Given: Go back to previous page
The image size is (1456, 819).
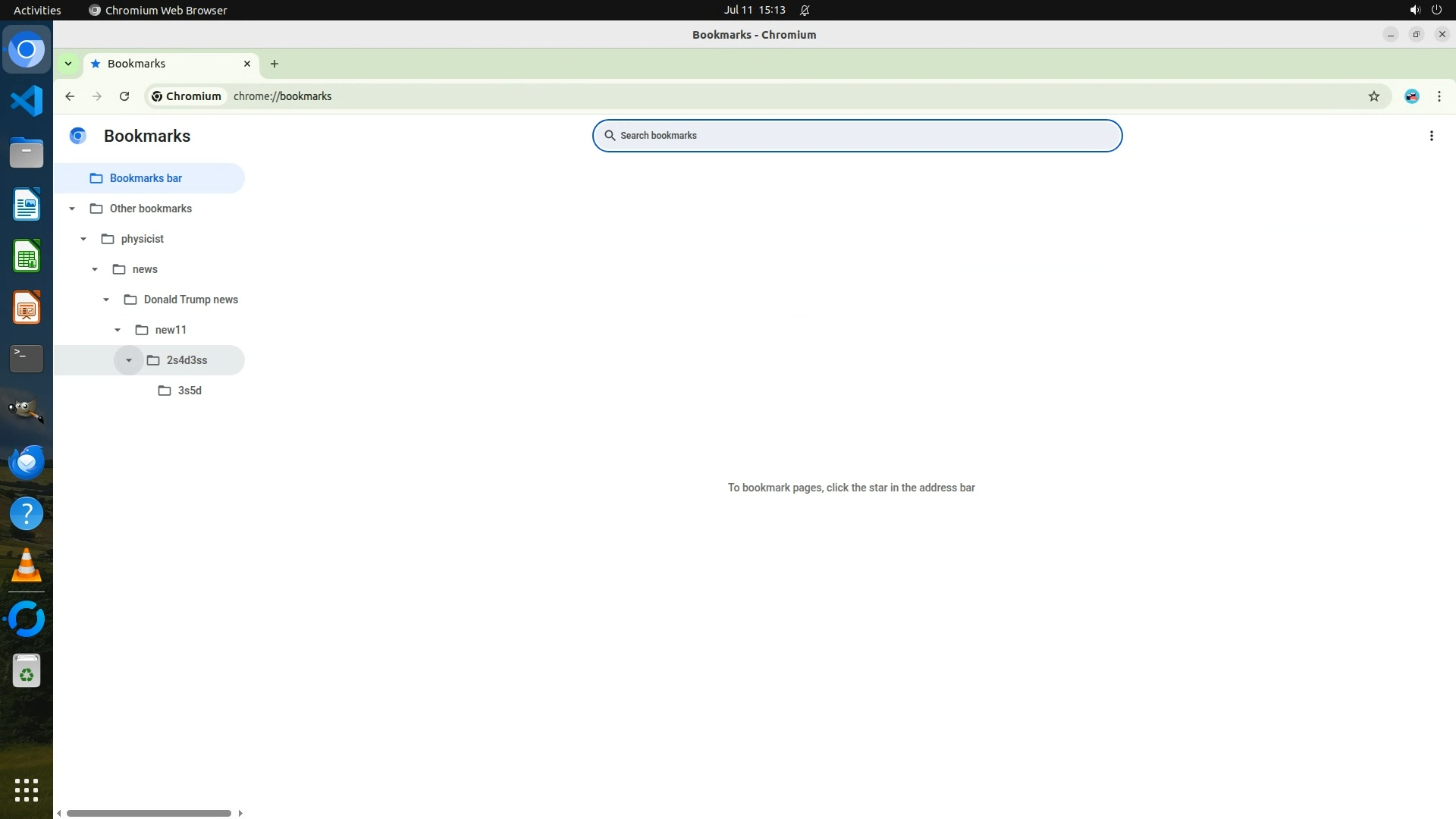Looking at the screenshot, I should [70, 96].
